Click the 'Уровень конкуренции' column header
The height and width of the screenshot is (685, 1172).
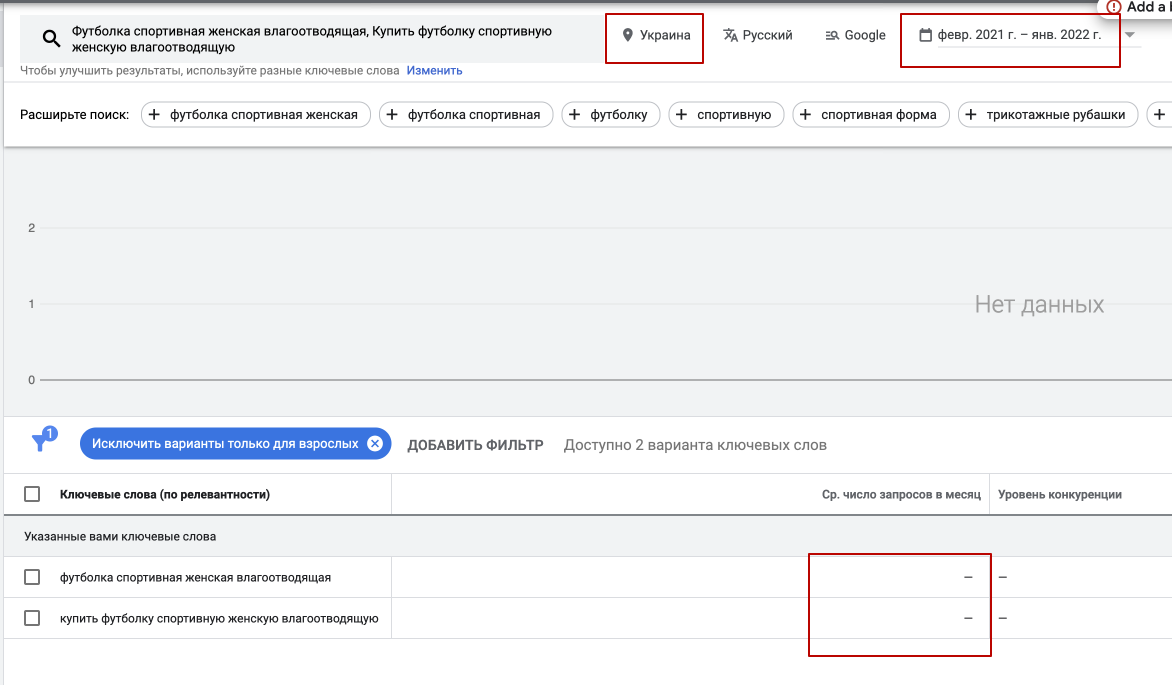[1060, 494]
